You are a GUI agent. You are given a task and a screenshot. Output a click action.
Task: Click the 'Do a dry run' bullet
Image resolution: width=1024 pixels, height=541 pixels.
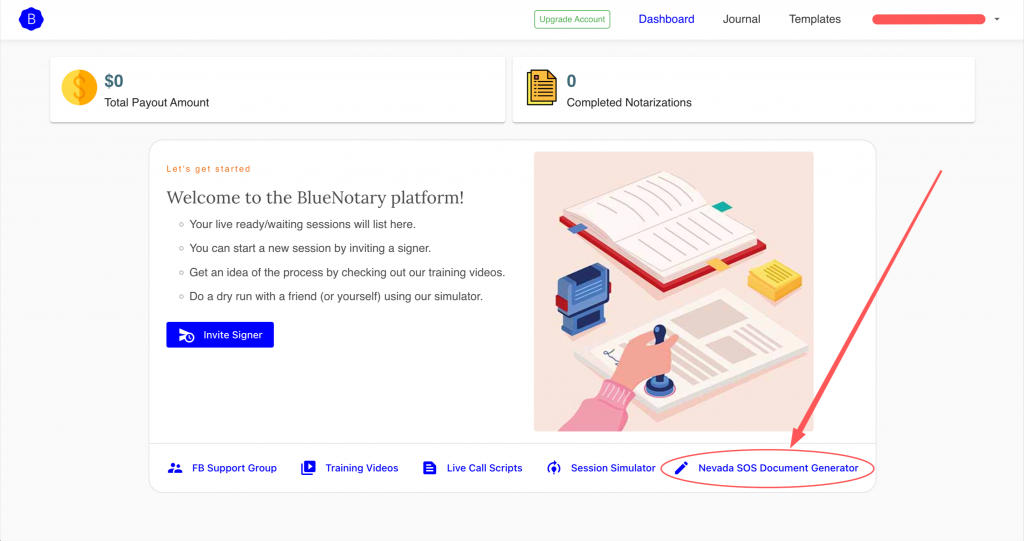(x=336, y=297)
